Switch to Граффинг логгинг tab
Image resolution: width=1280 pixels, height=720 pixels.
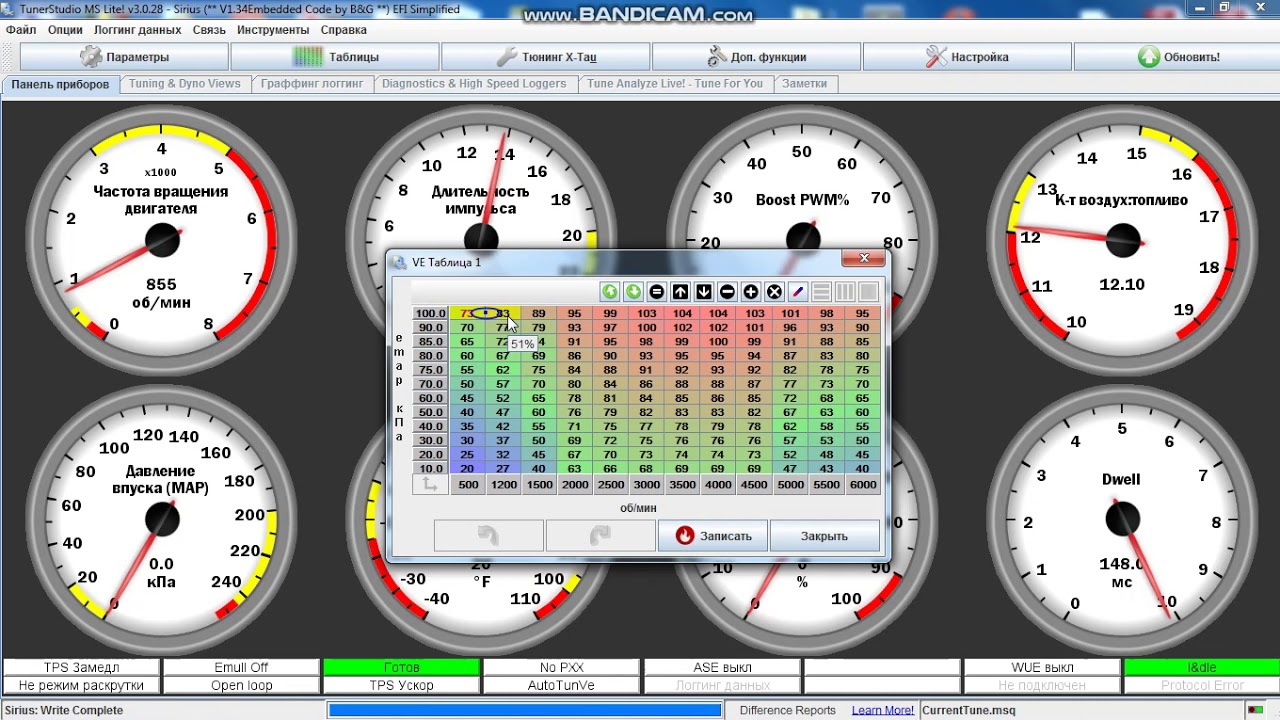pos(312,84)
